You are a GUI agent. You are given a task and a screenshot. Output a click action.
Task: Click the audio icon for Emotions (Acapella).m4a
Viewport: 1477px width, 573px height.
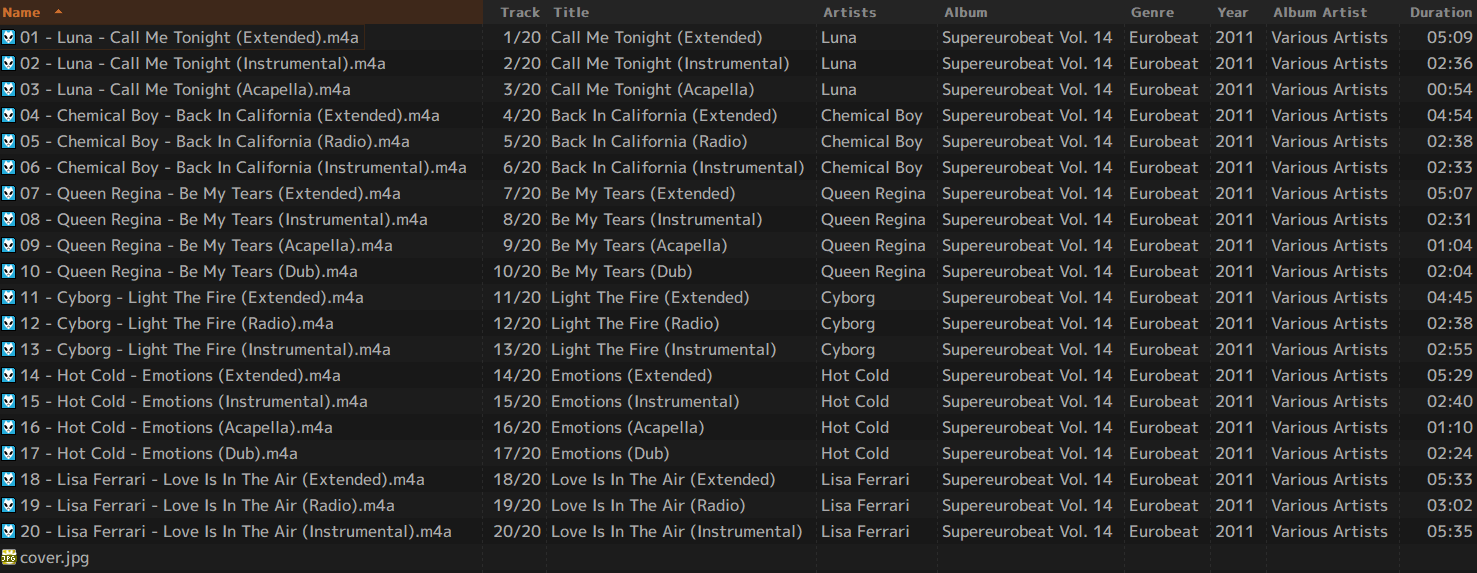pos(9,428)
